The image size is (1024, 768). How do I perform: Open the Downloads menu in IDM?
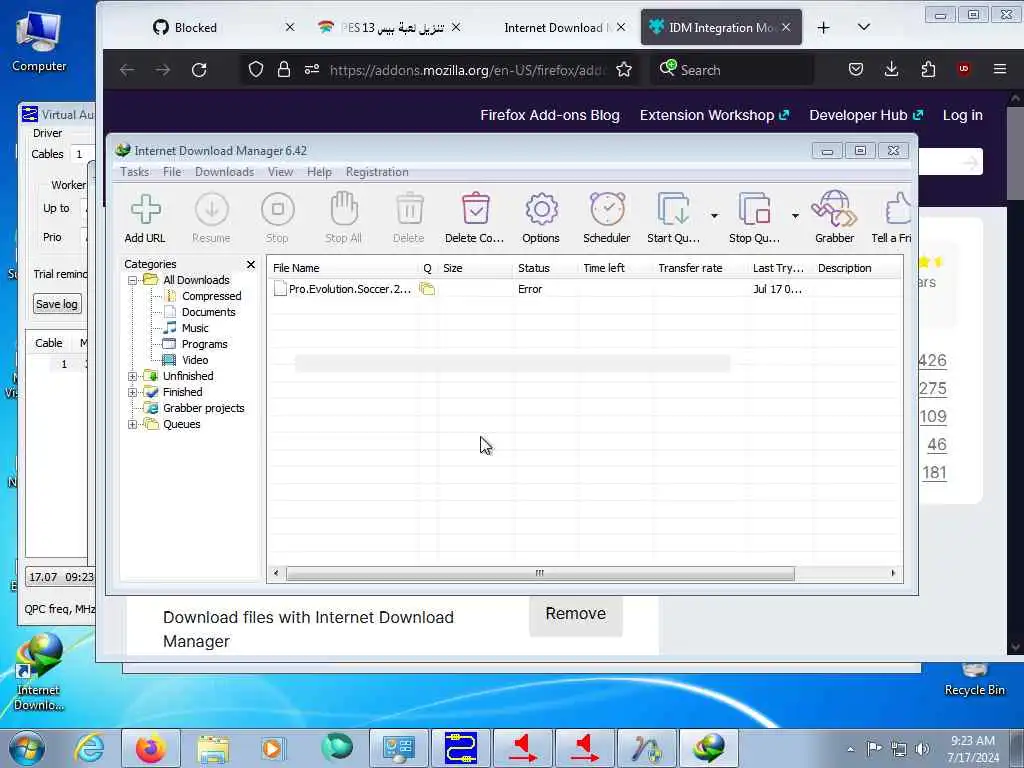225,172
